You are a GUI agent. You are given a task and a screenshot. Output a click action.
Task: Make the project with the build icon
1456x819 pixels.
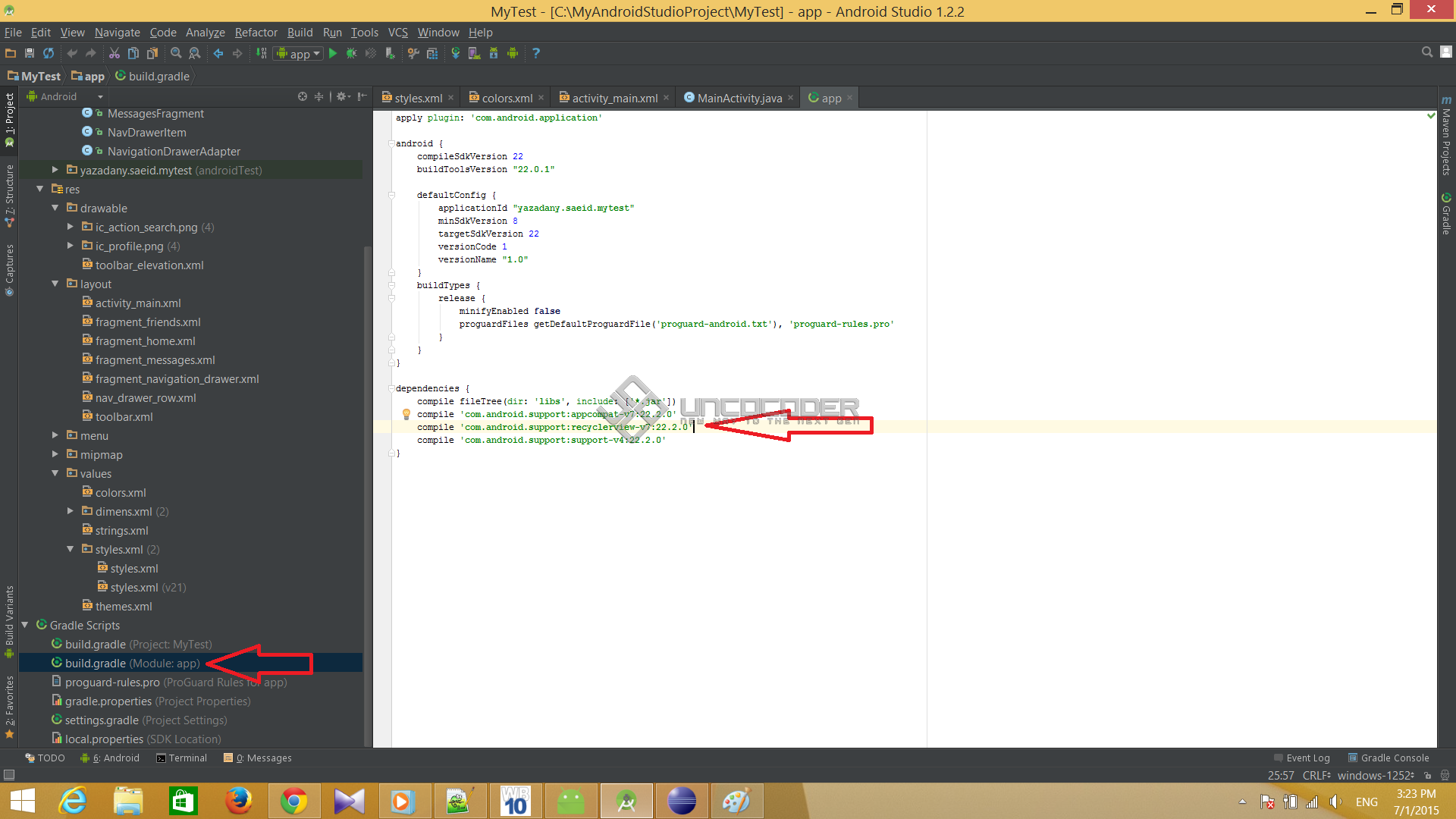(x=262, y=53)
